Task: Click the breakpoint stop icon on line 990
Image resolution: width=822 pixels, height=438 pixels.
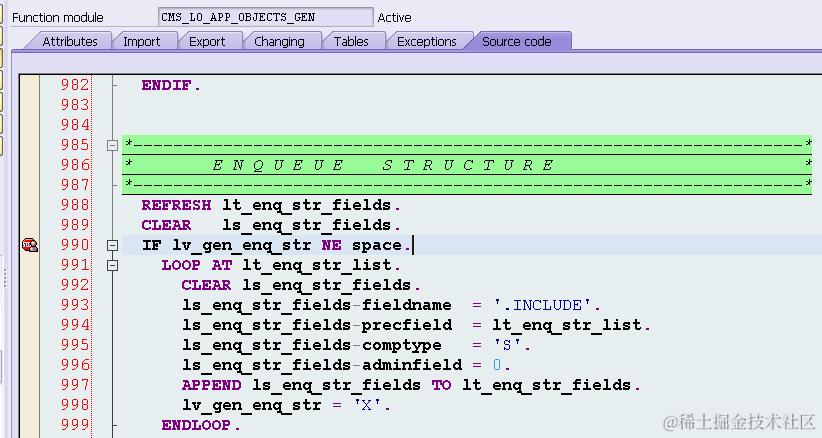Action: pyautogui.click(x=29, y=245)
